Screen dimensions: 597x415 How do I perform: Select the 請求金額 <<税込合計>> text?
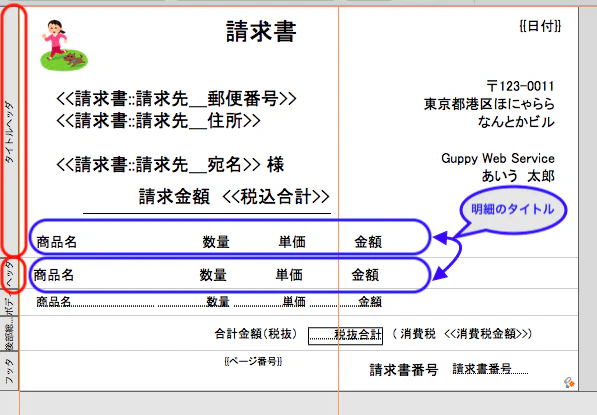click(x=234, y=197)
